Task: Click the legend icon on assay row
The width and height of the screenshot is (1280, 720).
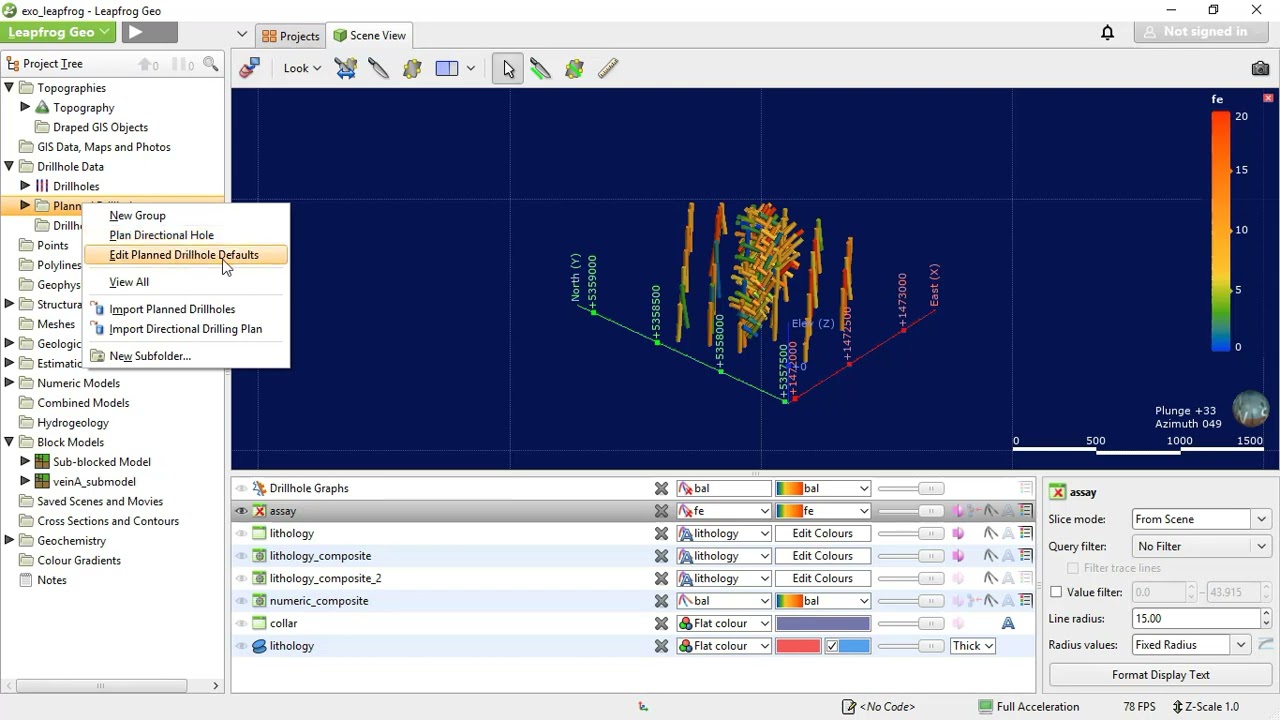Action: (1026, 511)
